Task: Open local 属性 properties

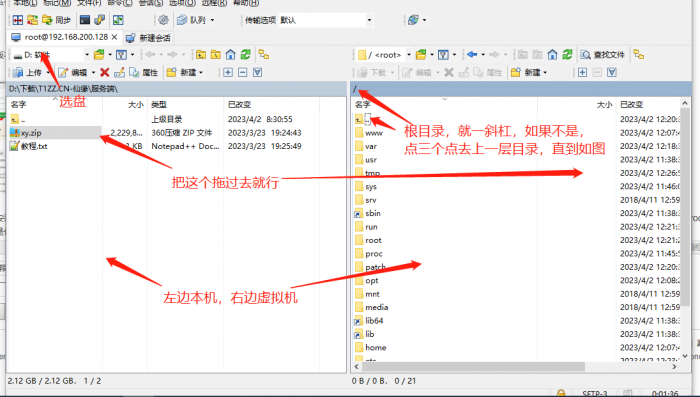Action: pos(143,72)
